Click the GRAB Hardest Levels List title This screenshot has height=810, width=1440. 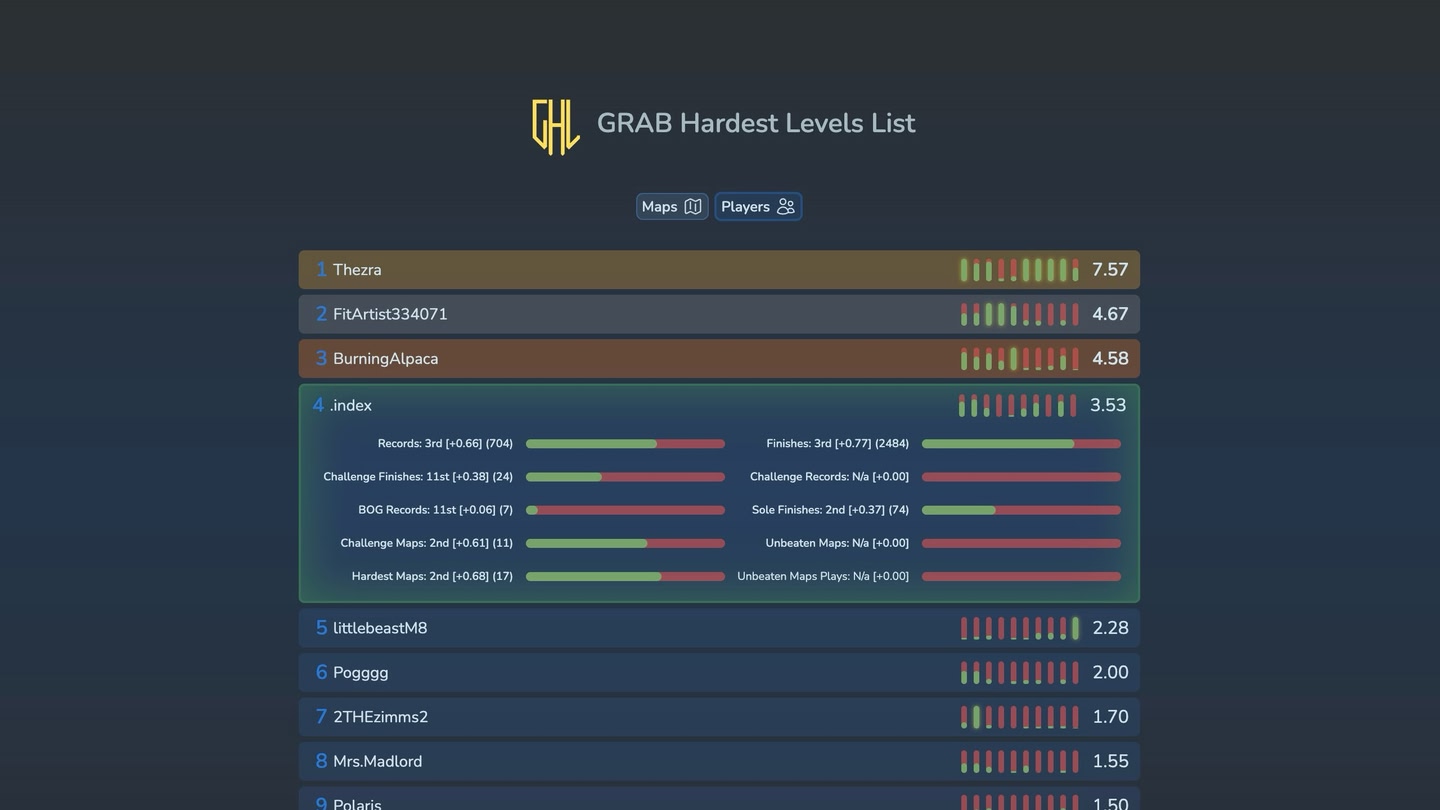[756, 123]
